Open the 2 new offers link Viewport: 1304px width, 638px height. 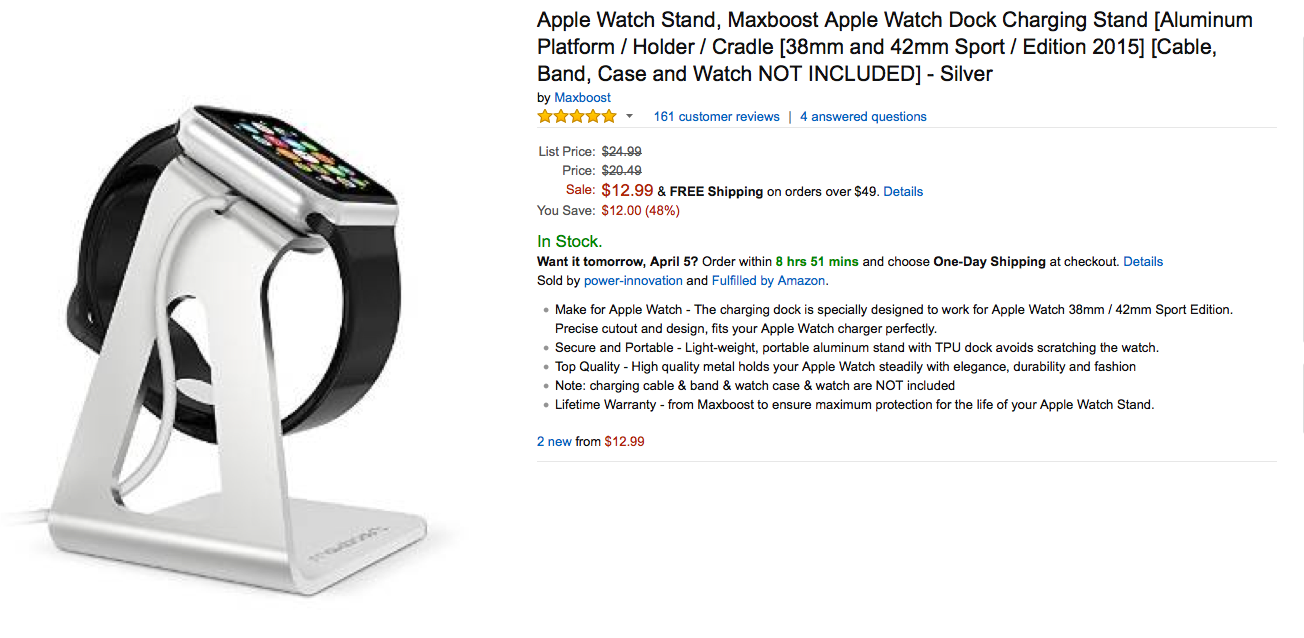tap(554, 441)
